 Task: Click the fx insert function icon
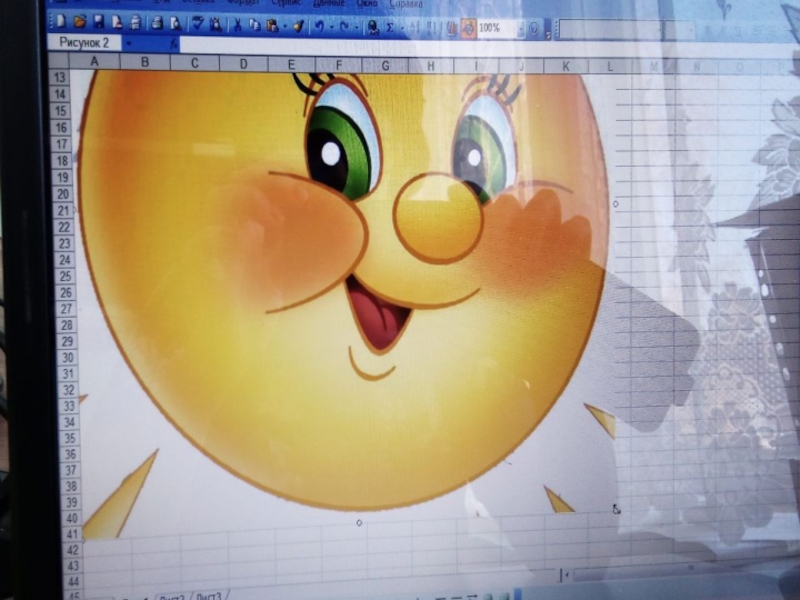173,44
